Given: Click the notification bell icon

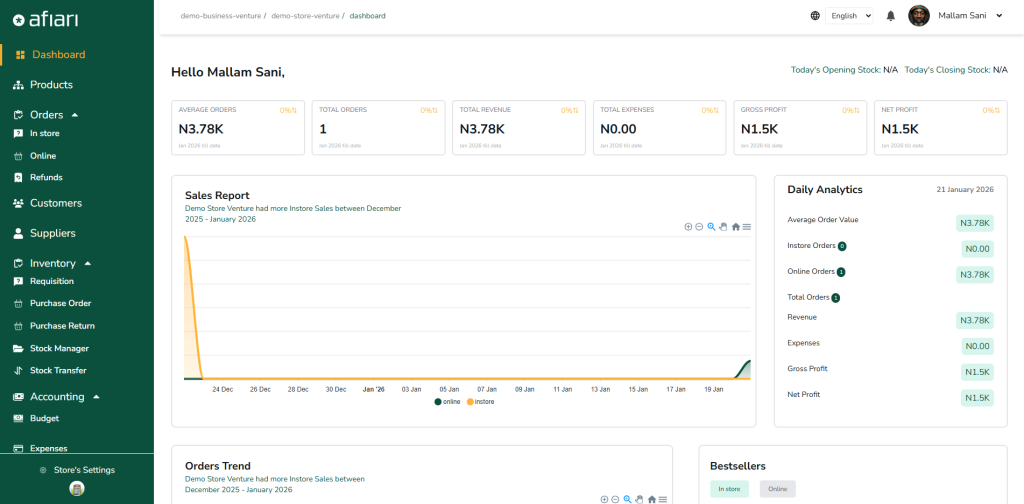Looking at the screenshot, I should (x=890, y=16).
